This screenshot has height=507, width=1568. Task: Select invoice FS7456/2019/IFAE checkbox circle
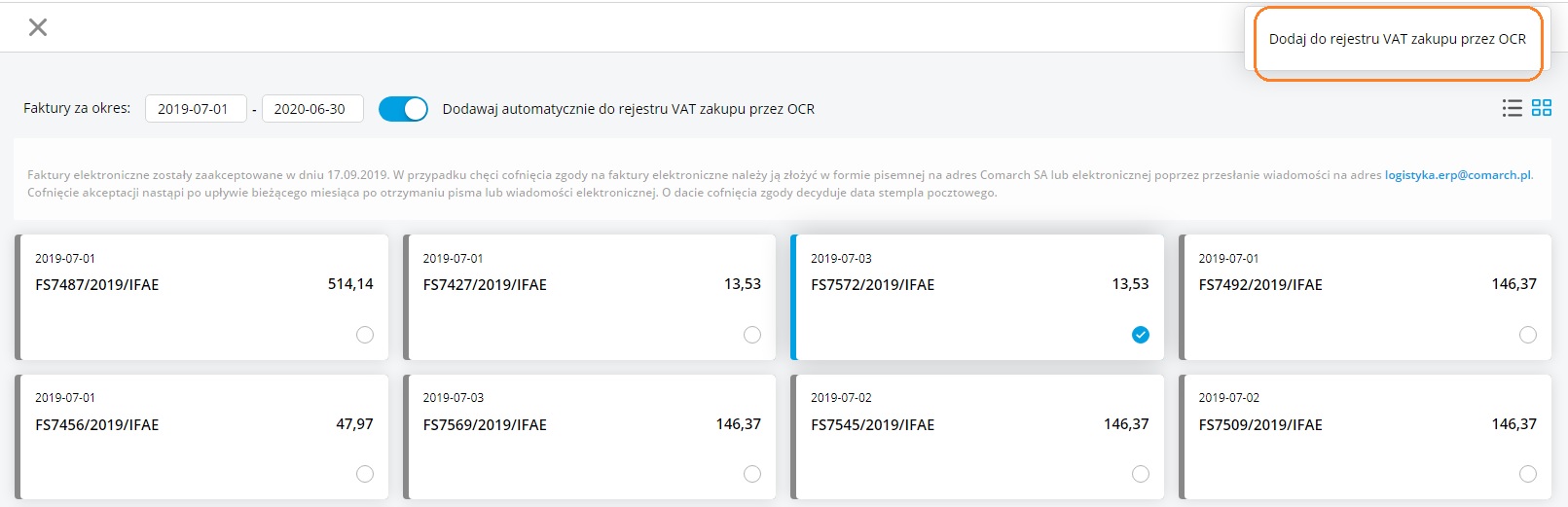[365, 474]
